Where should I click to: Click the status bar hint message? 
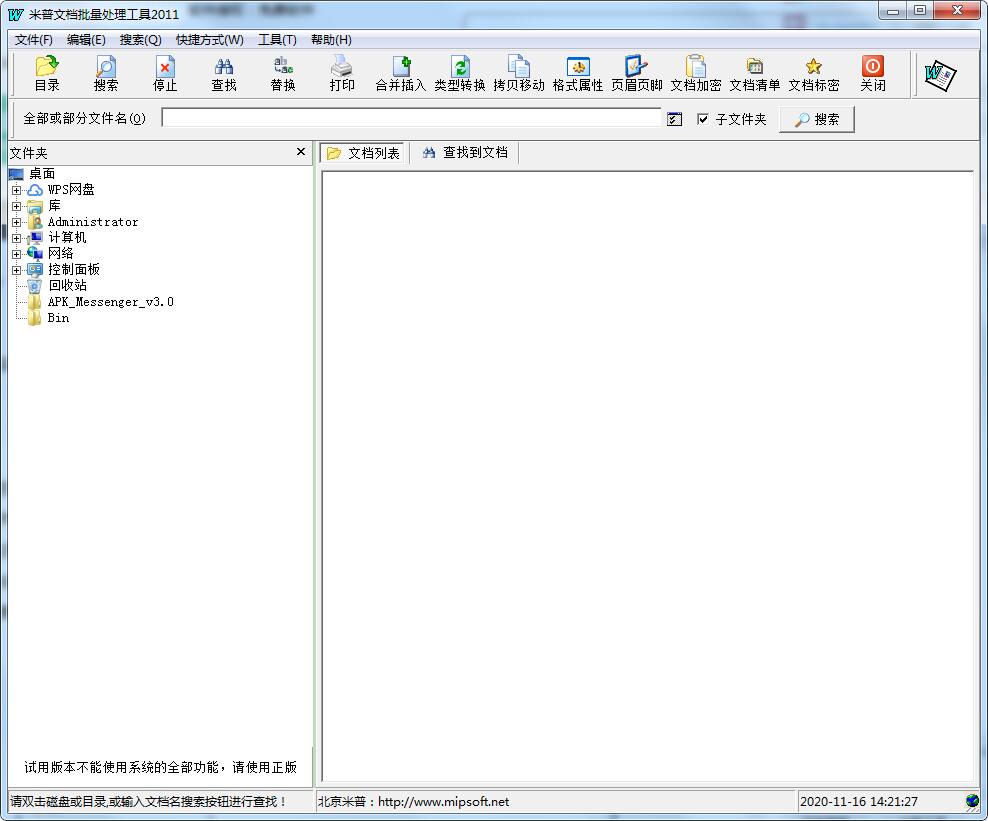pyautogui.click(x=149, y=801)
